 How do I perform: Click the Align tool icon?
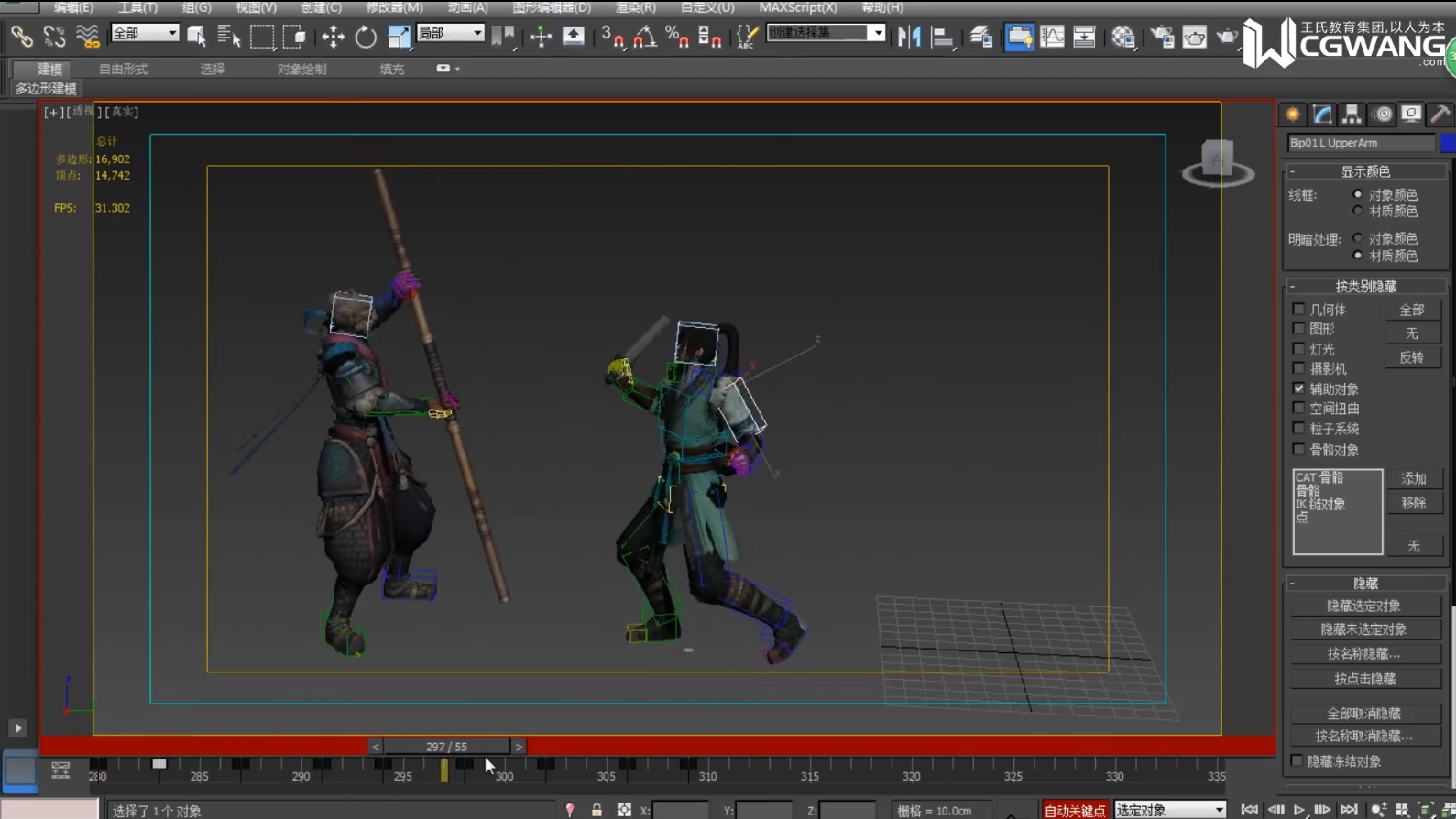pos(942,37)
